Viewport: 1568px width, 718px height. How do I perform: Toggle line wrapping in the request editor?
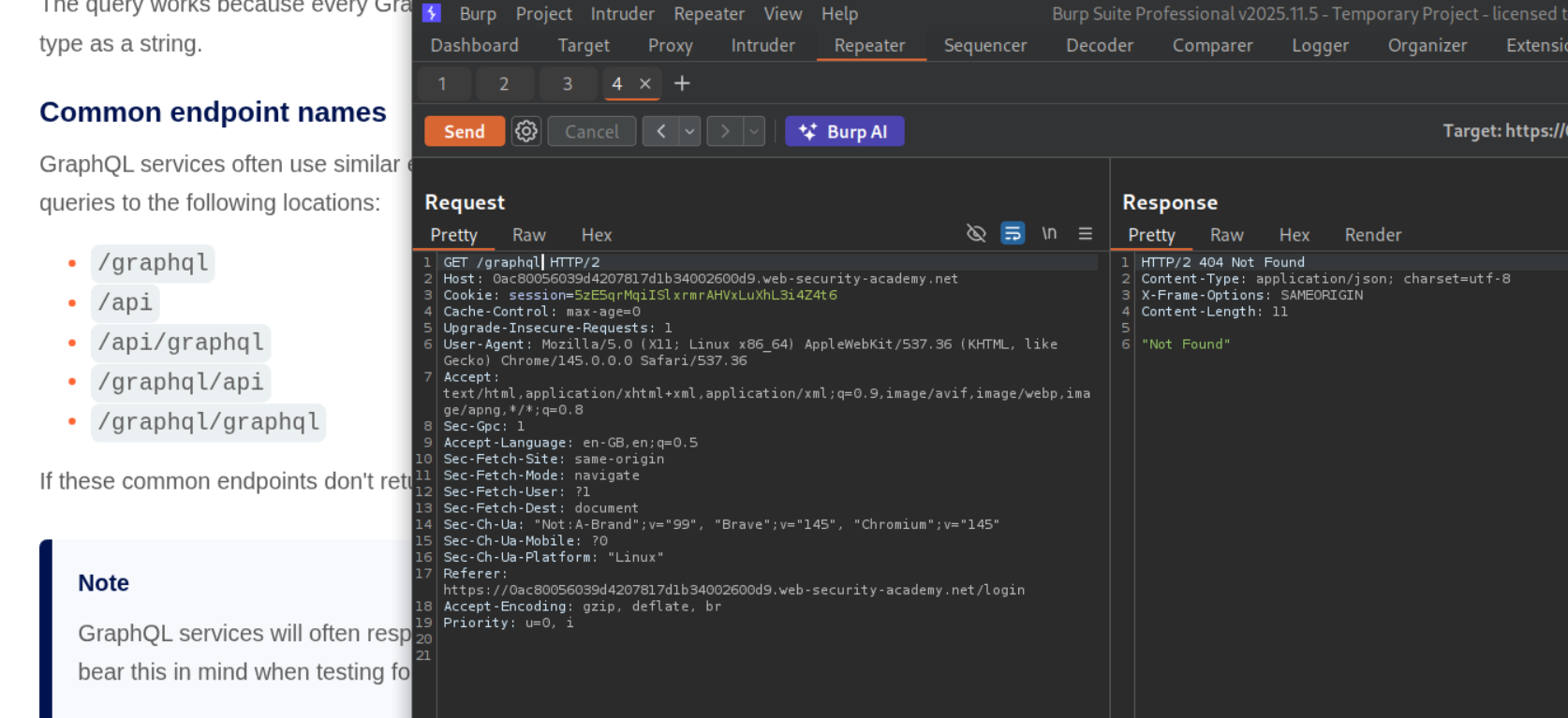point(1013,234)
